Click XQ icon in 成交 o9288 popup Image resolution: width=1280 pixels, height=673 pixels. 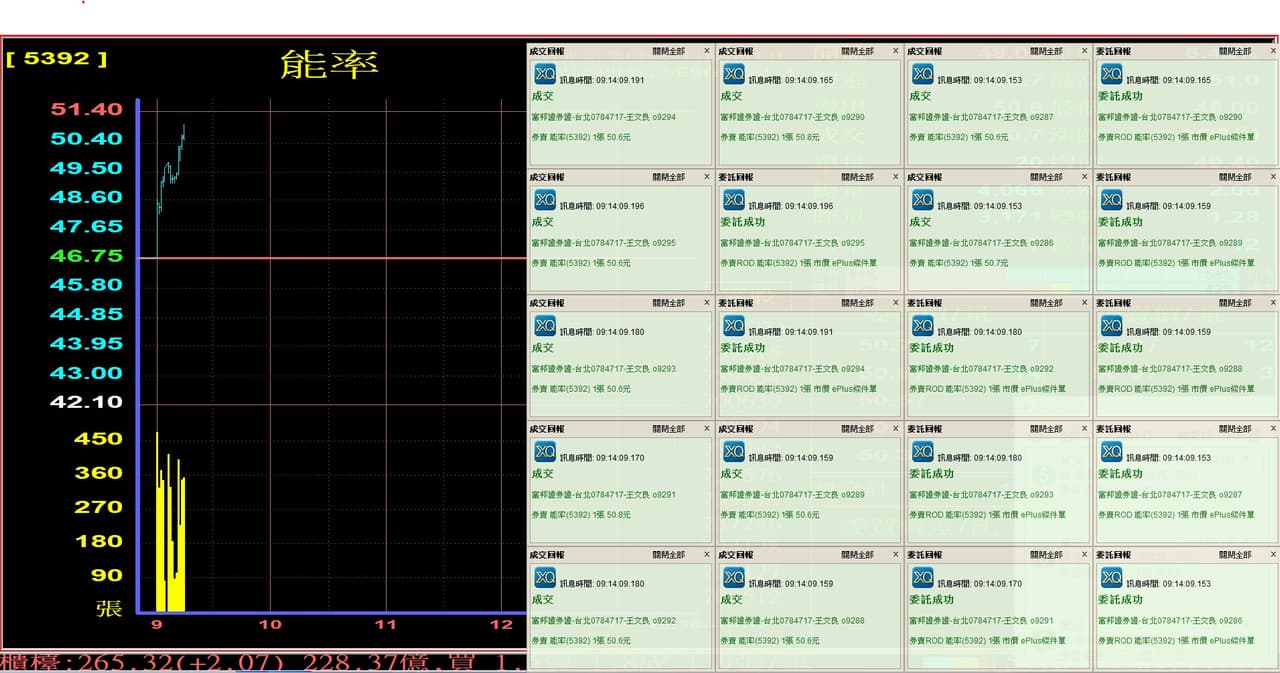tap(734, 578)
